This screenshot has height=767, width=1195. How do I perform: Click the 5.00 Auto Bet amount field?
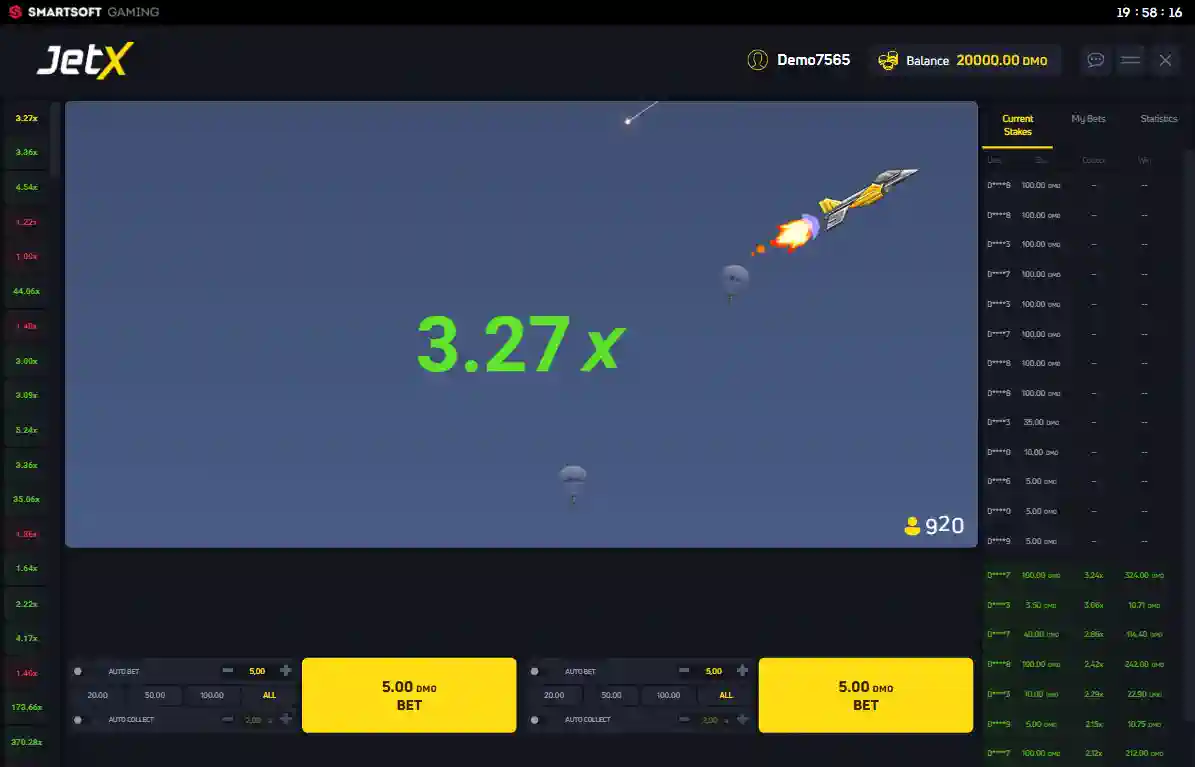tap(257, 670)
